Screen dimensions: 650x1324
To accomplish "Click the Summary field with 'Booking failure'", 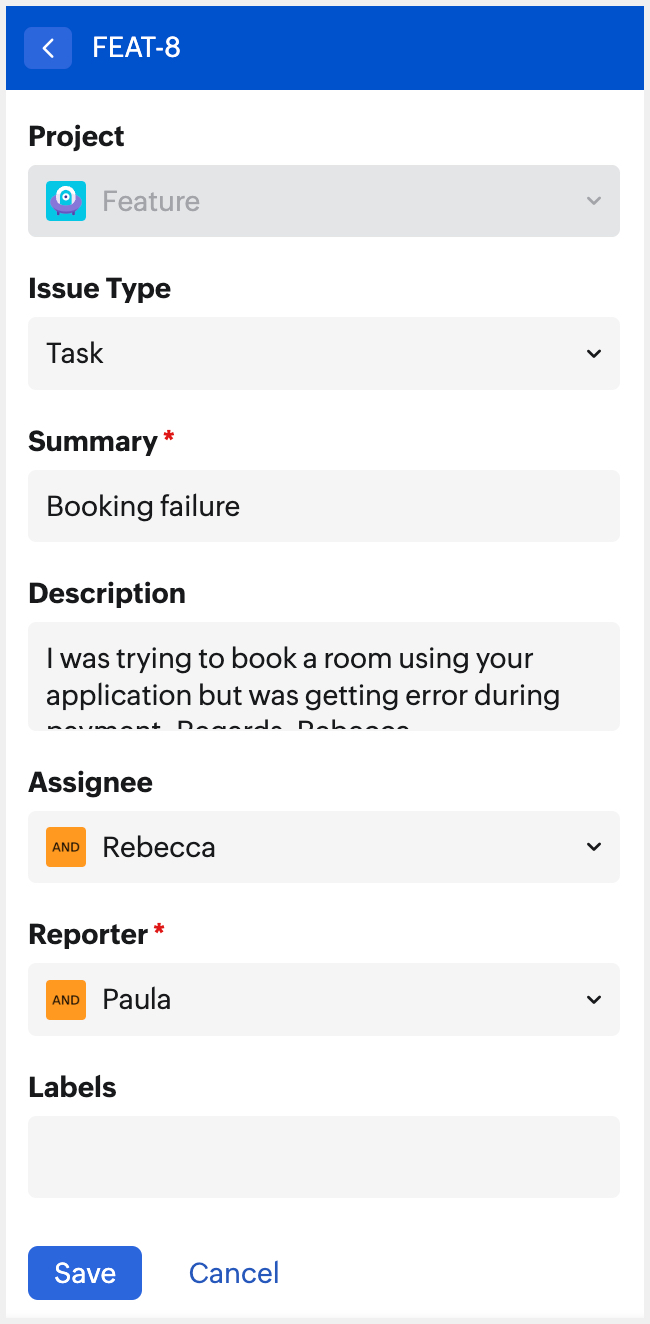I will coord(324,506).
